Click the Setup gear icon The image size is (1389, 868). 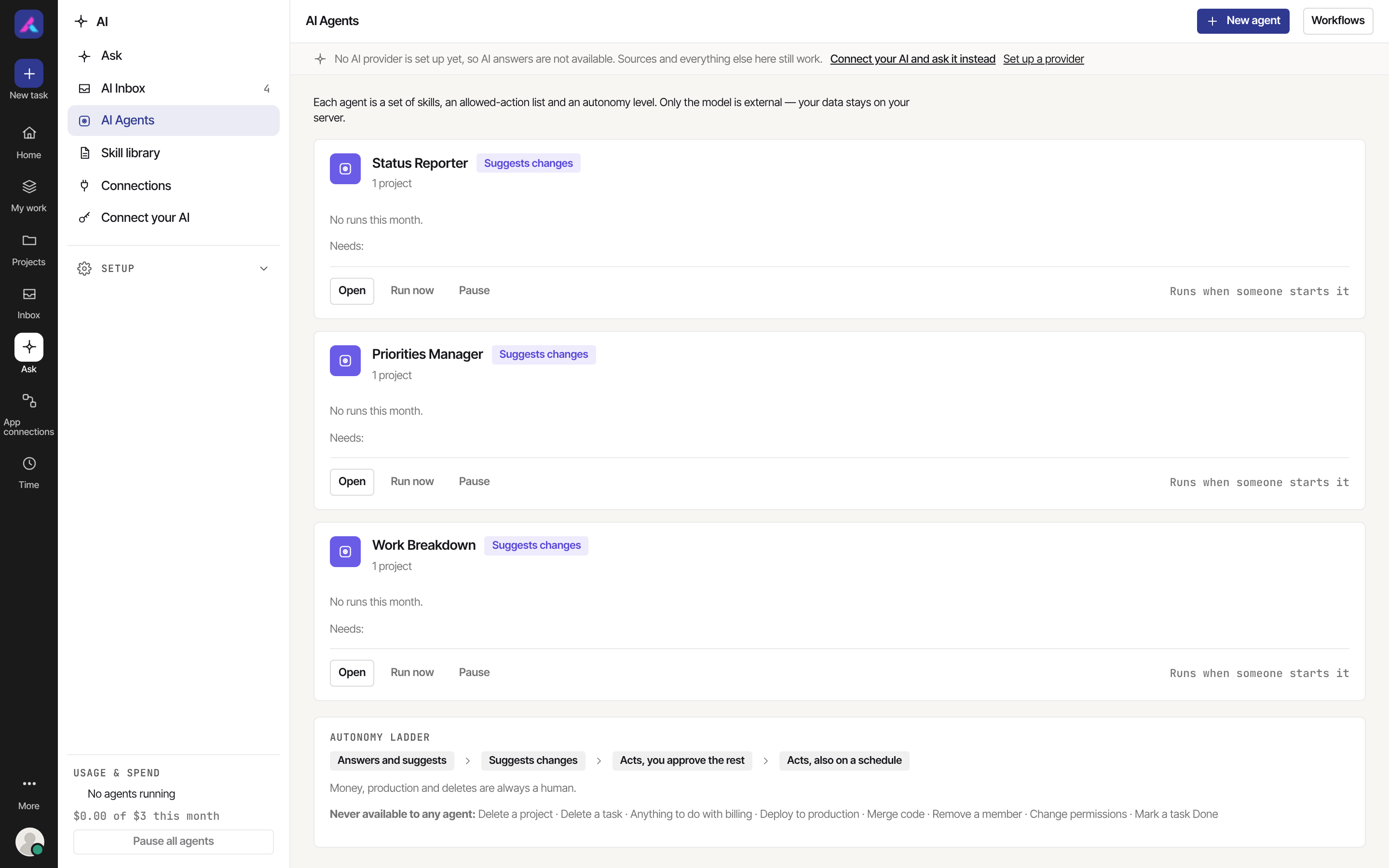click(84, 269)
